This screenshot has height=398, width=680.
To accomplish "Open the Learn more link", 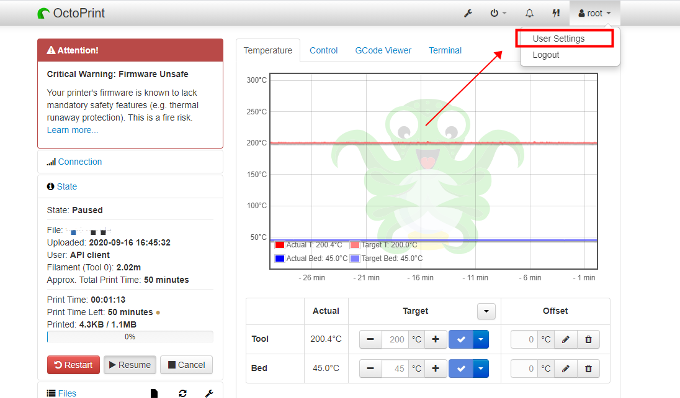I will pyautogui.click(x=72, y=130).
